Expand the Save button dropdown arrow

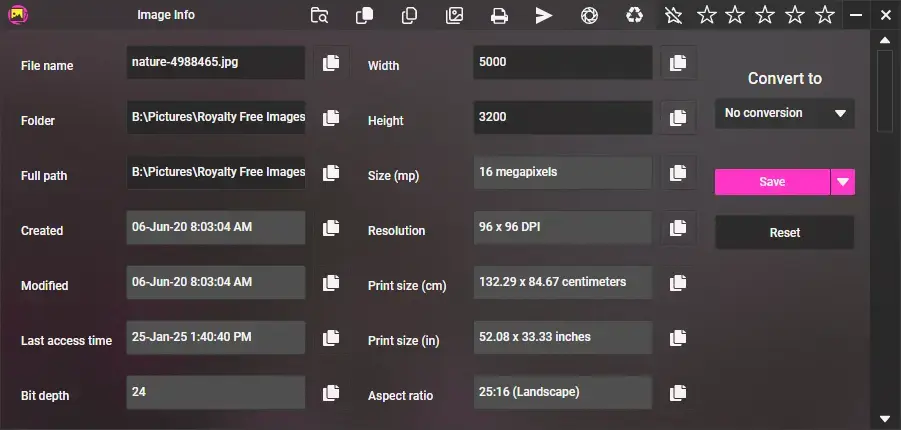click(843, 182)
